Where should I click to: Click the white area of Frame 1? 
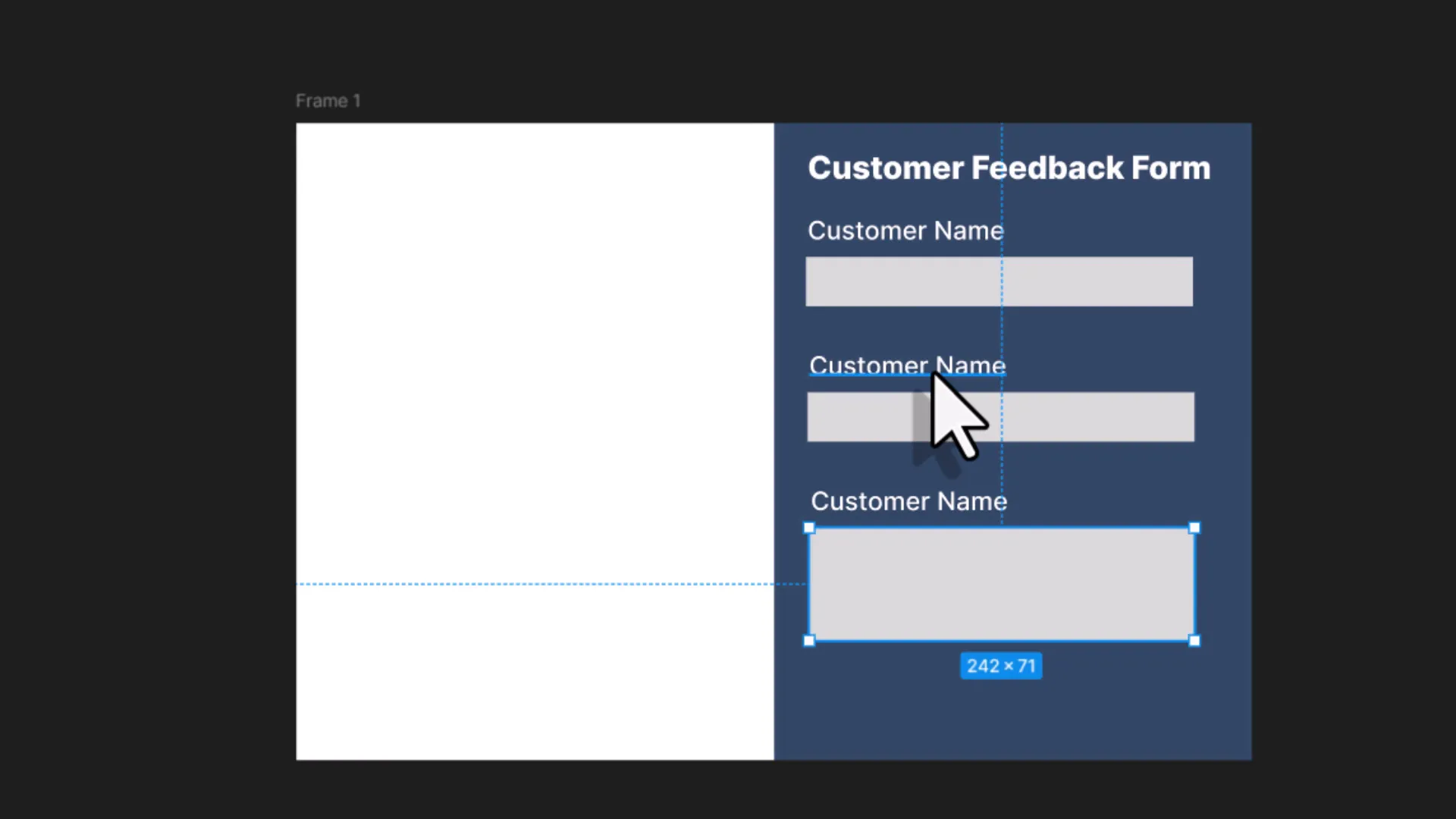[x=531, y=303]
